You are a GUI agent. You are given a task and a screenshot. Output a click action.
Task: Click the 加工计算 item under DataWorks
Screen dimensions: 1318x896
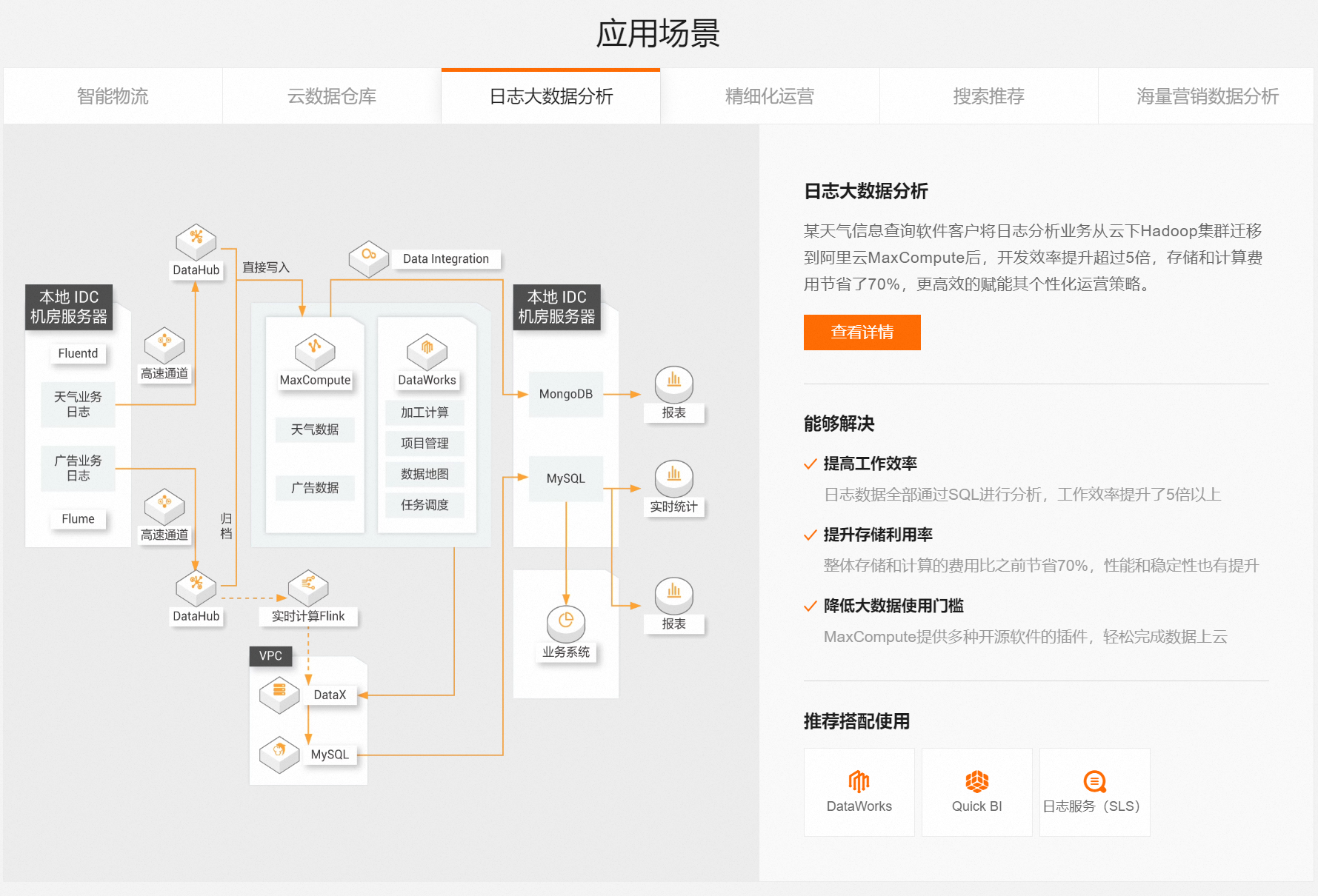[425, 412]
